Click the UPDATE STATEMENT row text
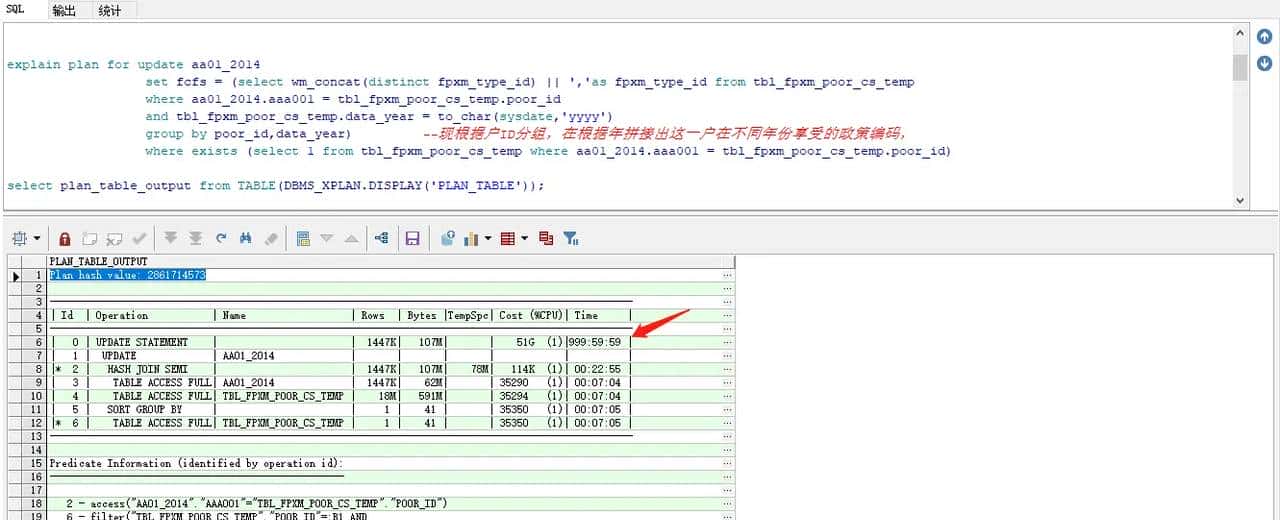Viewport: 1280px width, 520px height. [141, 342]
